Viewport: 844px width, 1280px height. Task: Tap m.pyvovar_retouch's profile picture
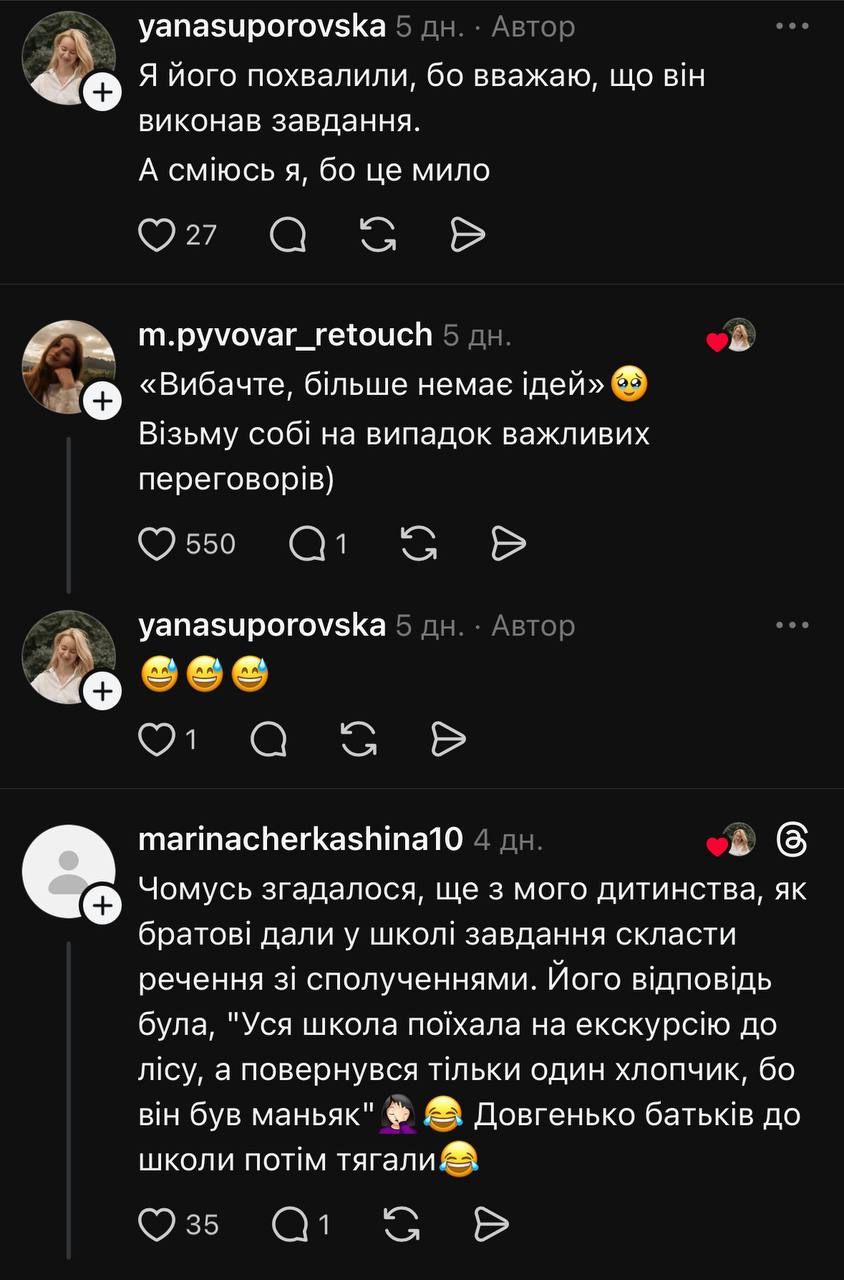(66, 368)
